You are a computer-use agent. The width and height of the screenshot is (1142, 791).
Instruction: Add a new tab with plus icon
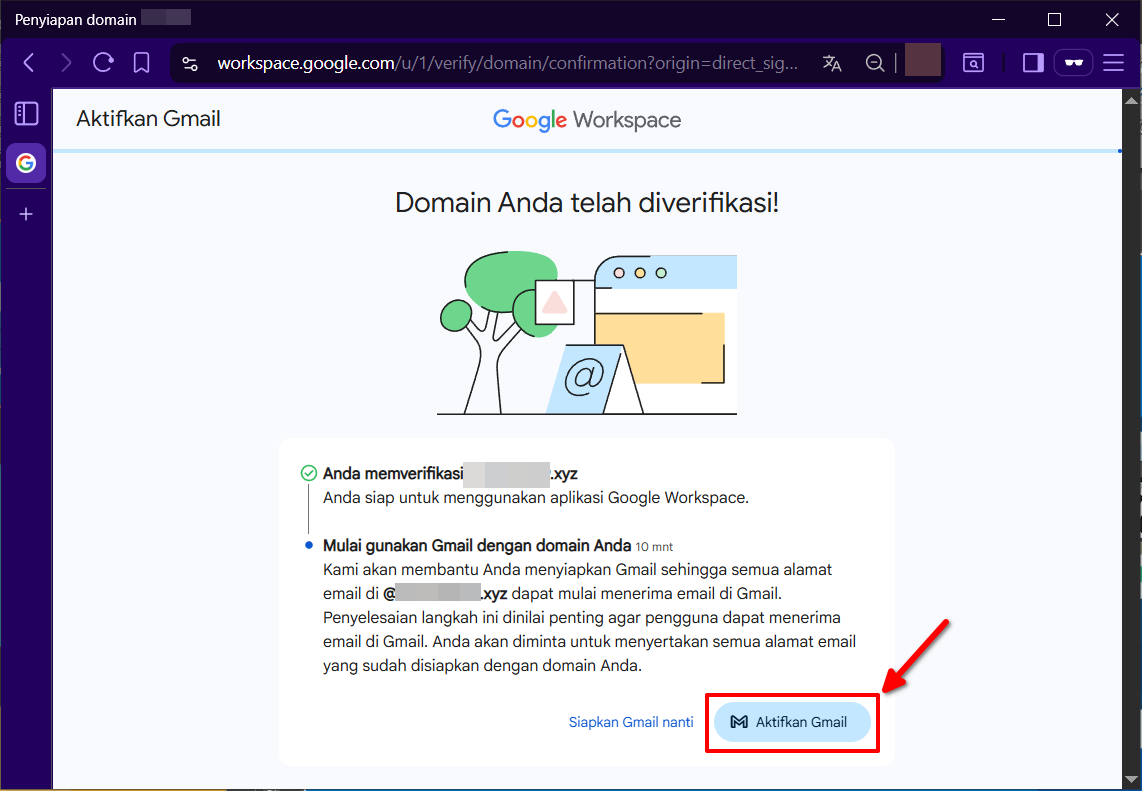pyautogui.click(x=26, y=214)
